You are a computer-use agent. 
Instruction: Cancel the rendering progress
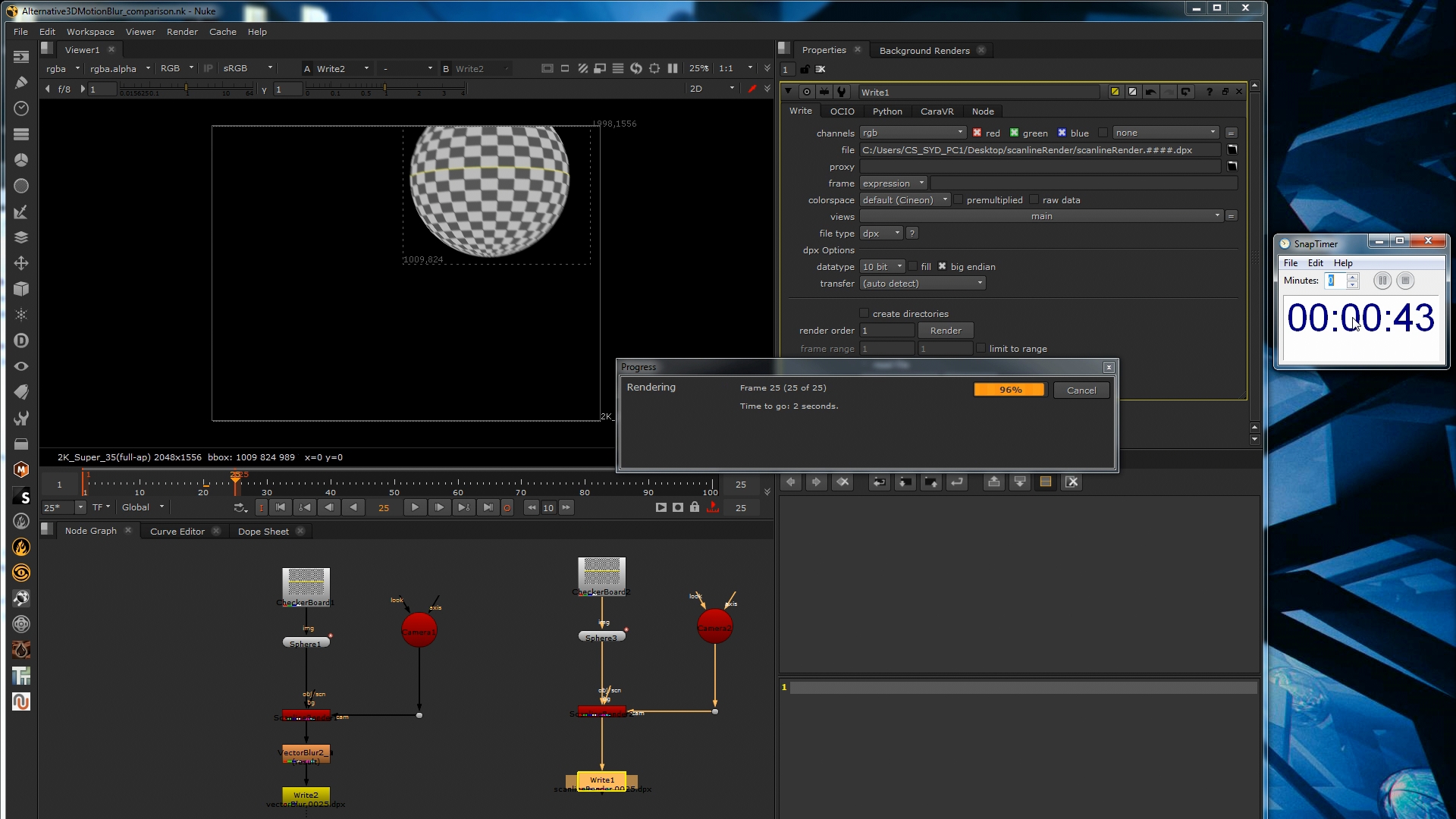pos(1081,390)
